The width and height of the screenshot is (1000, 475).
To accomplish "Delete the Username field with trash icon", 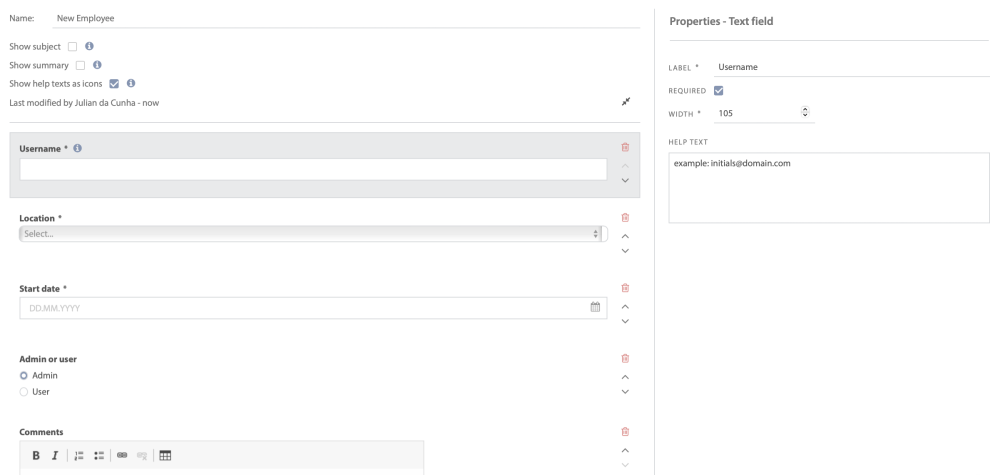I will tap(626, 148).
